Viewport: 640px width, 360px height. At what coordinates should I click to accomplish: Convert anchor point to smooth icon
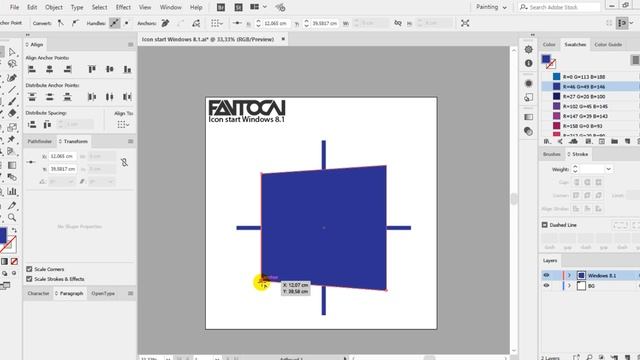point(75,23)
